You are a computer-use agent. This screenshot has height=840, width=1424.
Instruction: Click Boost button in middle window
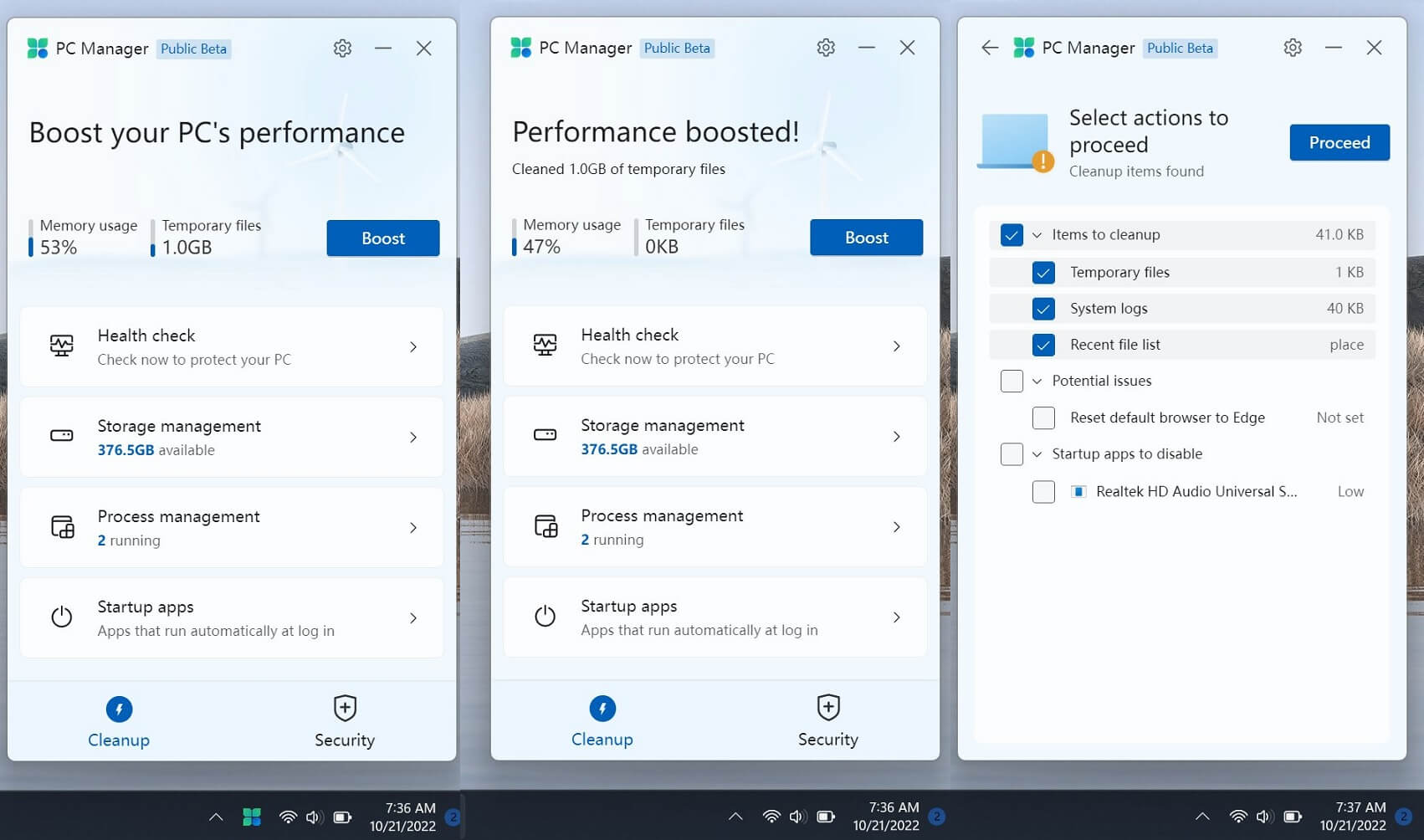[x=867, y=238]
